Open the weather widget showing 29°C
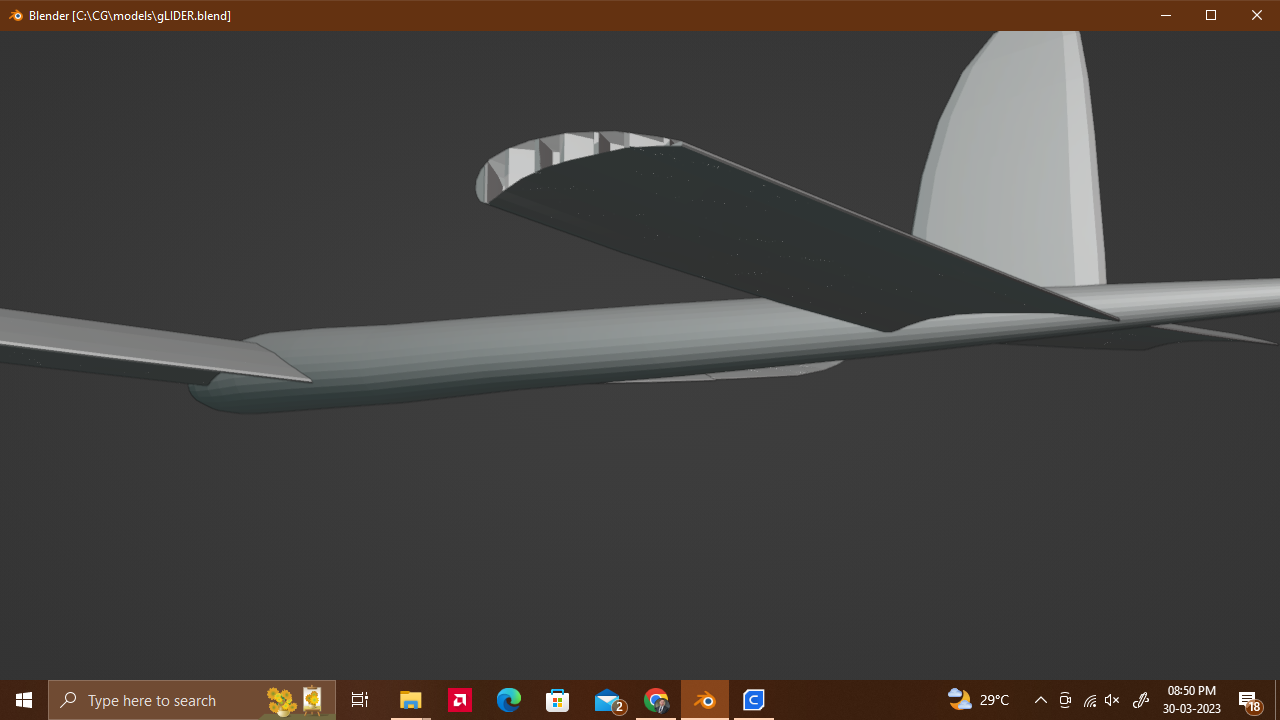 point(979,700)
